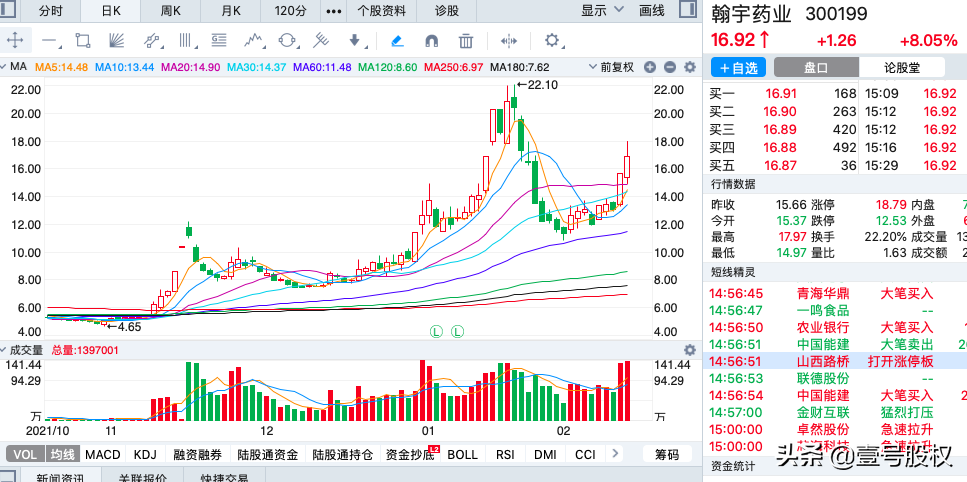967x482 pixels.
Task: Switch indicator to 陆股通持仓
Action: click(x=342, y=455)
